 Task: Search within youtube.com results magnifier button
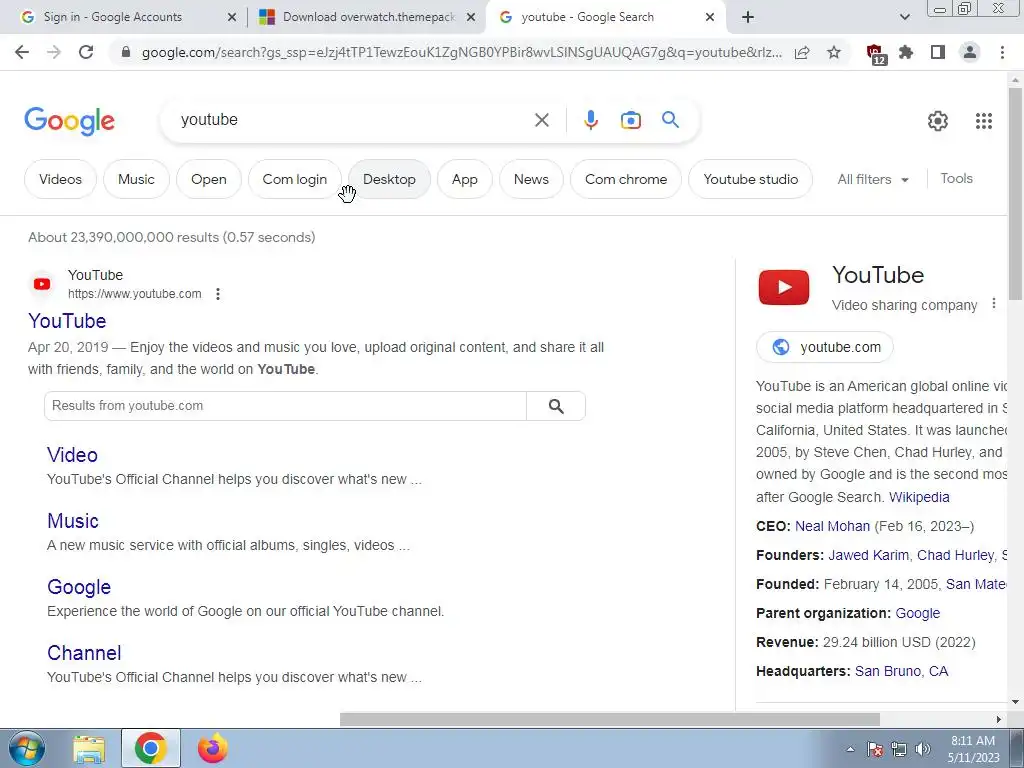556,406
